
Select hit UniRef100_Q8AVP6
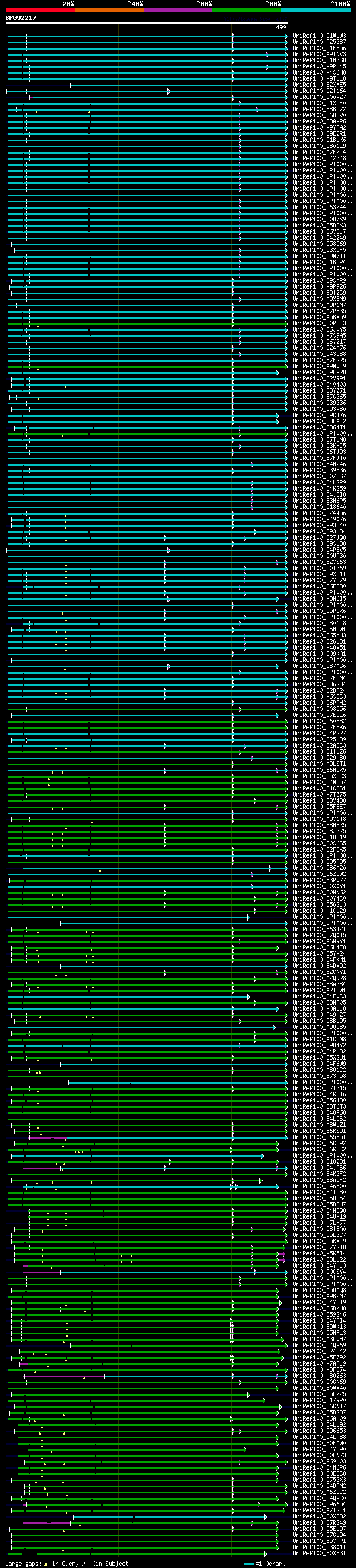coord(319,121)
